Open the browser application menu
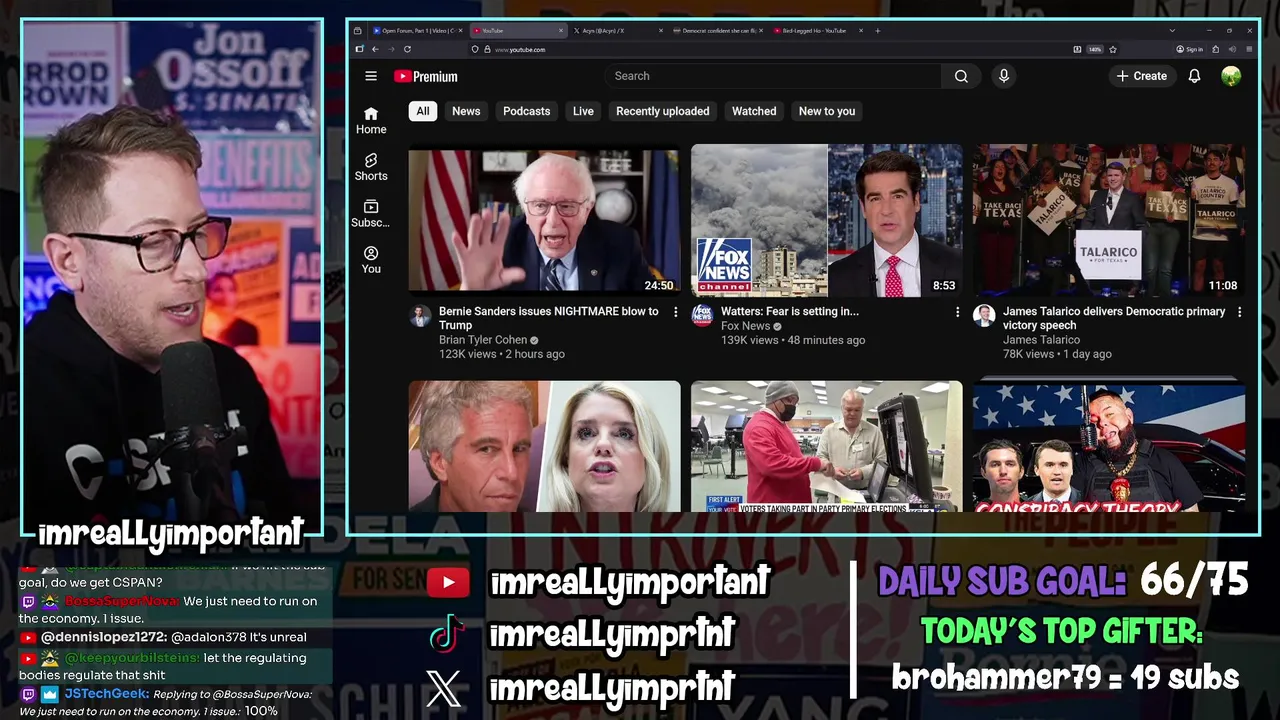The image size is (1280, 720). (1250, 49)
